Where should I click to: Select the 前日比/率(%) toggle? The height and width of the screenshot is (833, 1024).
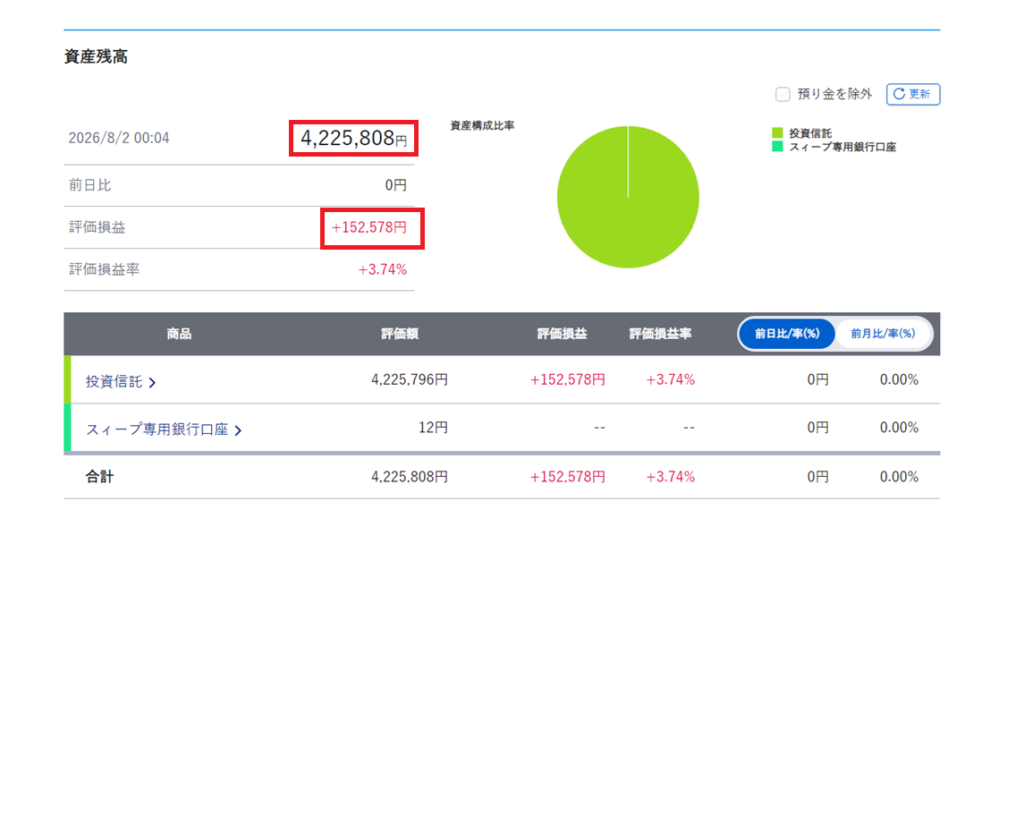pos(786,334)
